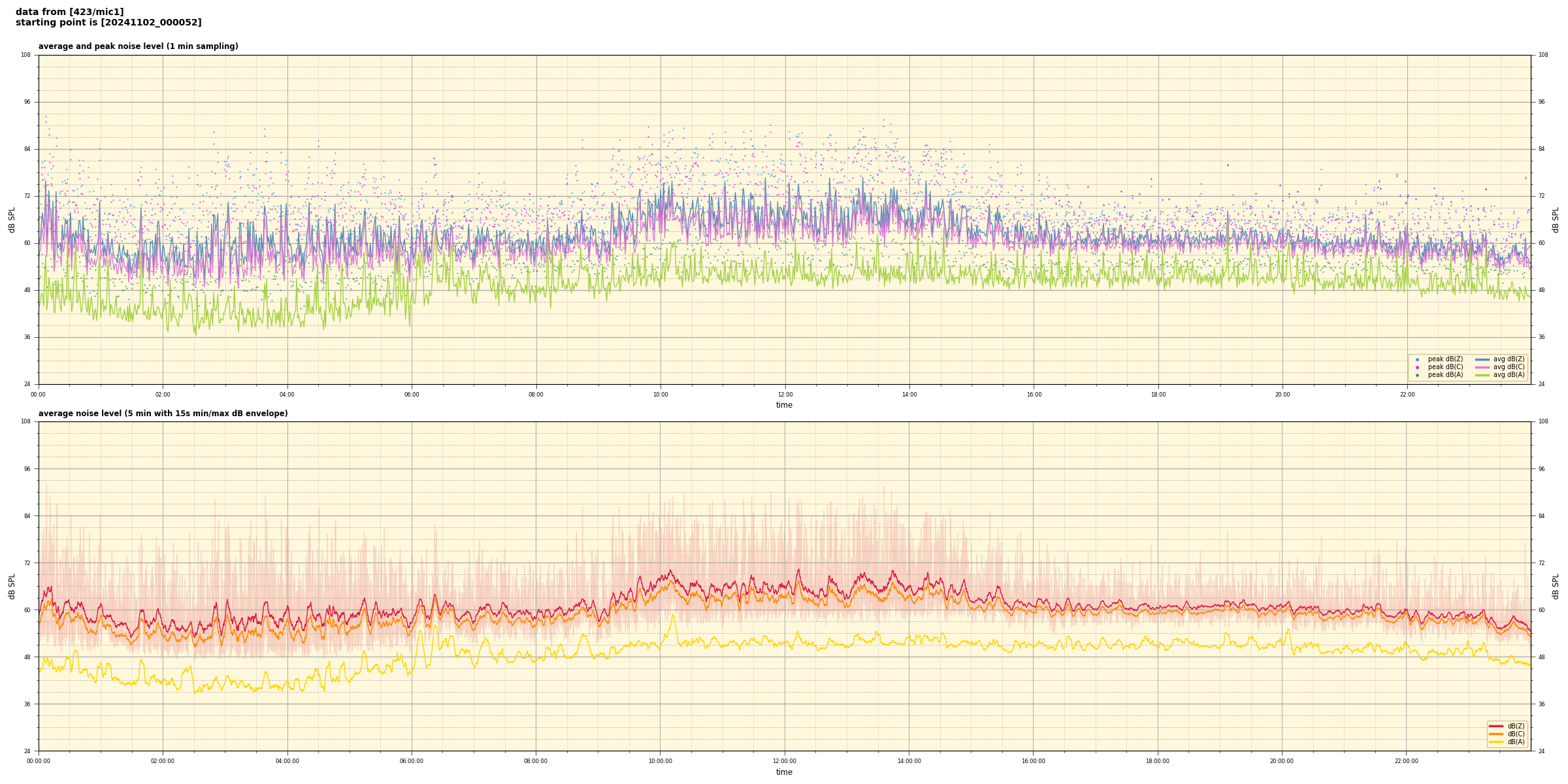Viewport: 1568px width, 784px height.
Task: Click the starting point 20241102_000052 text
Action: click(108, 23)
